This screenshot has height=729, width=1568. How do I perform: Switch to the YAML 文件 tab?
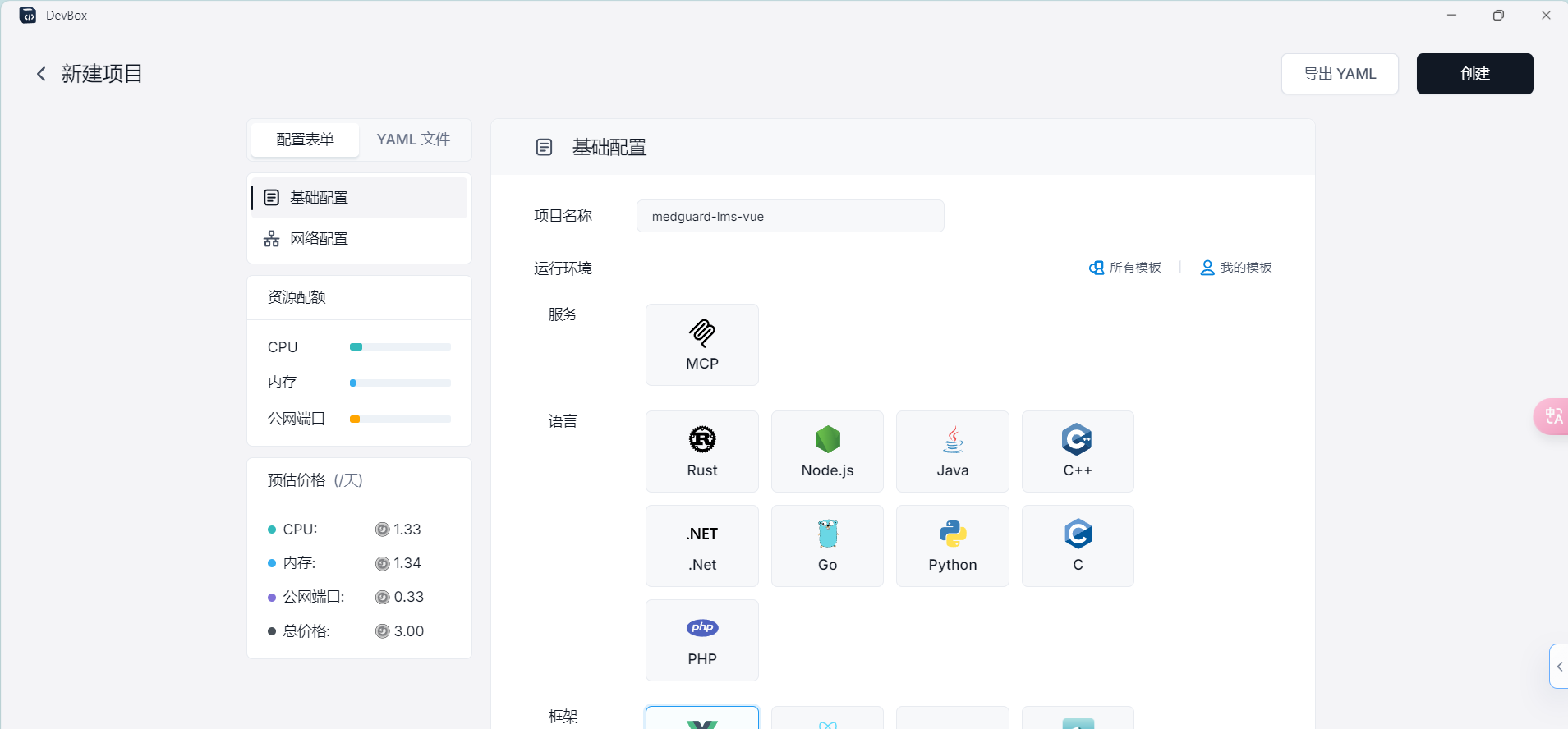click(x=413, y=140)
